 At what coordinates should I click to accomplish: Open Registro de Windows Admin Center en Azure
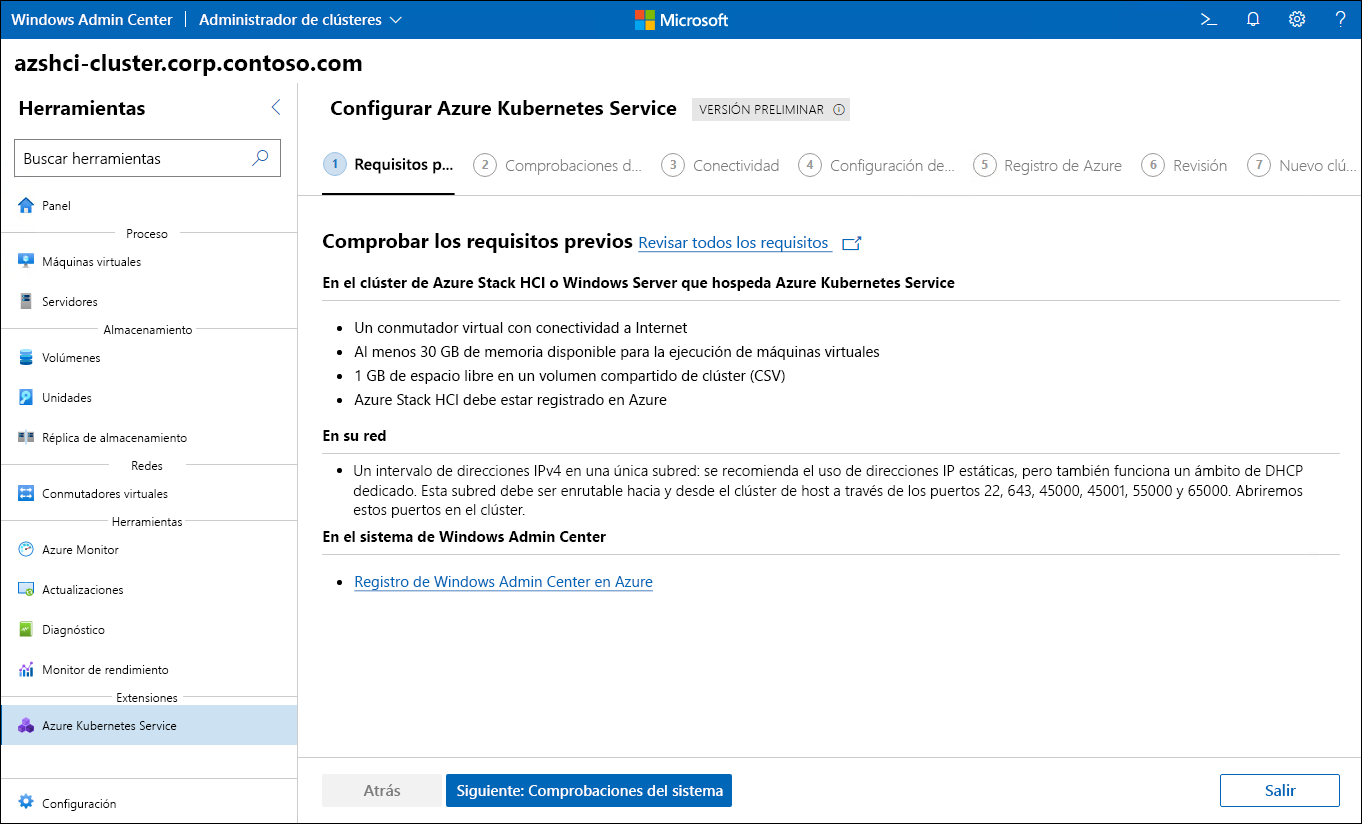503,582
